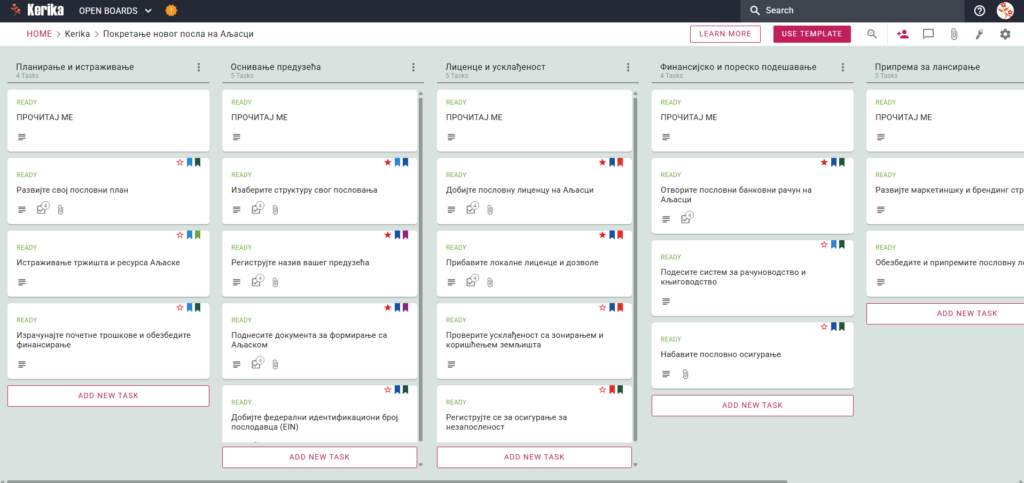The image size is (1024, 483).
Task: Toggle star on Изаберите структуру свог пословања
Action: pyautogui.click(x=388, y=162)
